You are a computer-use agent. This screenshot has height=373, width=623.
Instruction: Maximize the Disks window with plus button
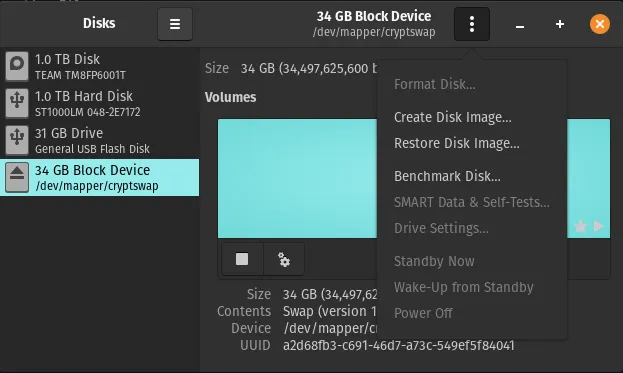click(x=560, y=24)
